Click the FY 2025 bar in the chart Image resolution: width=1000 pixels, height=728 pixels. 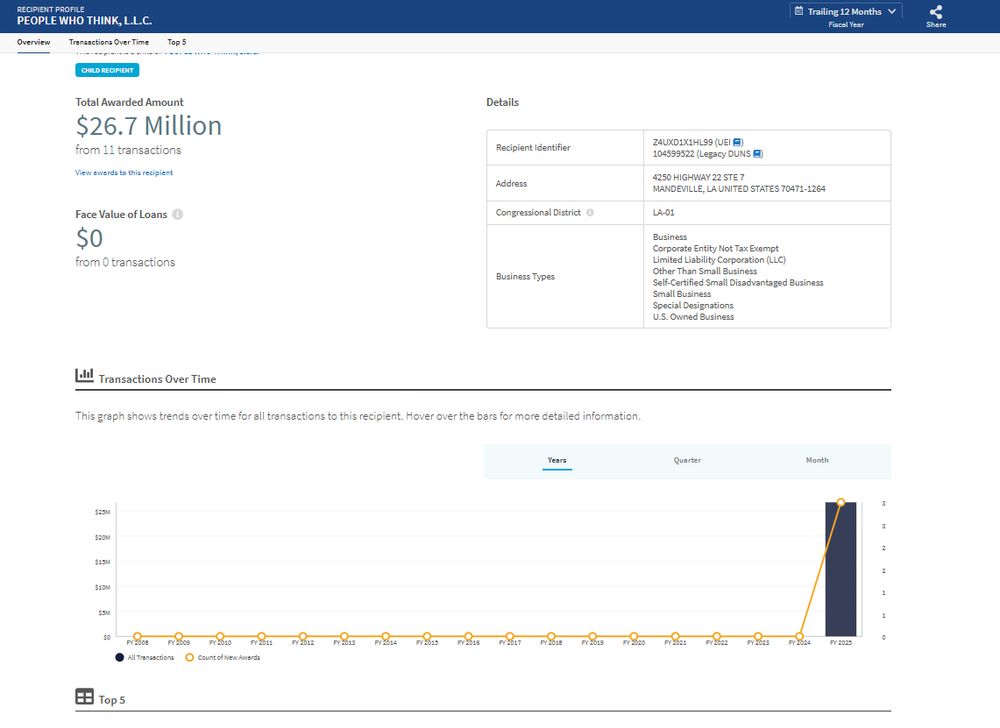841,569
